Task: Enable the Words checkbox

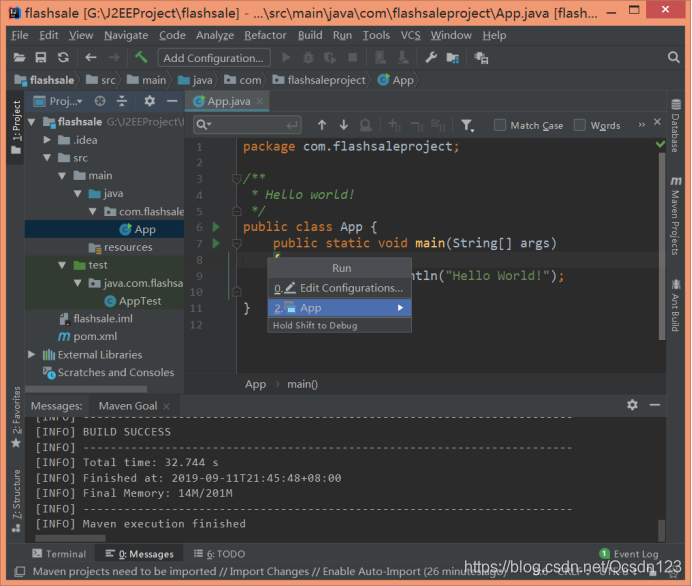Action: [579, 125]
